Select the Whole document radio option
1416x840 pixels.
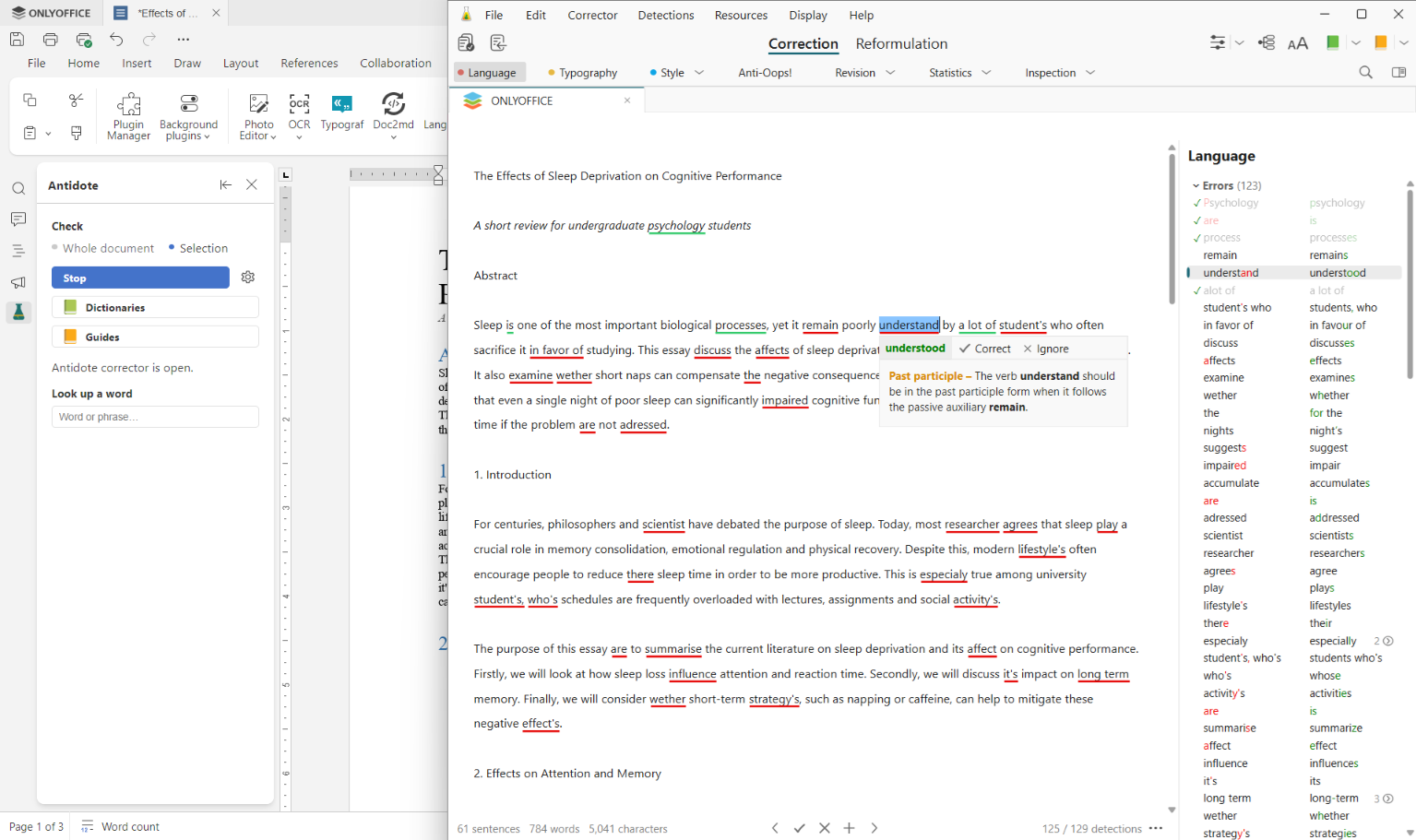pos(102,248)
